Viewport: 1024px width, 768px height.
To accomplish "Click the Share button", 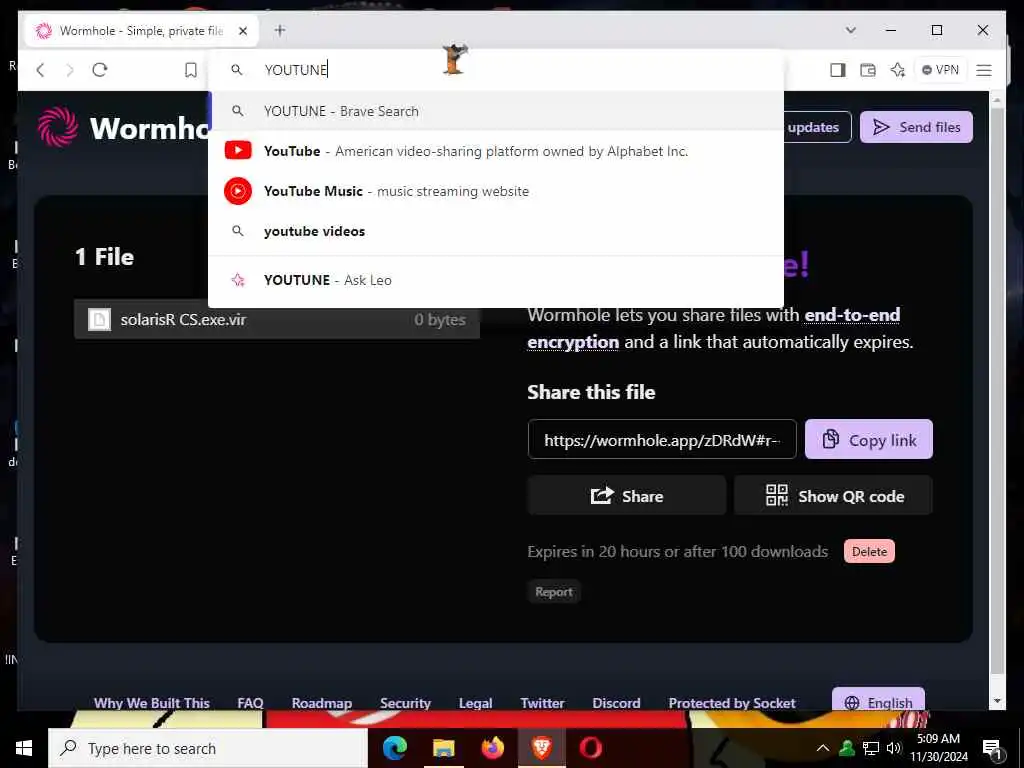I will coord(627,496).
